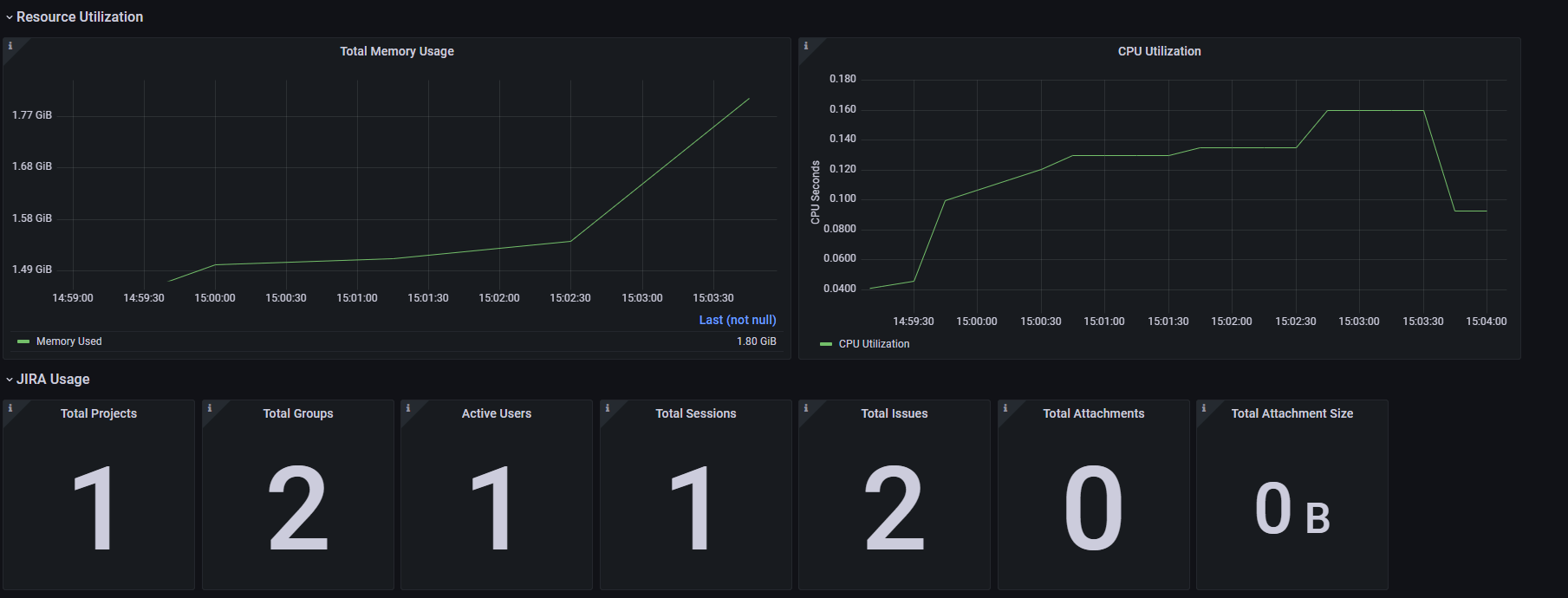This screenshot has height=598, width=1568.
Task: Click info icon on CPU Utilization panel
Action: [x=806, y=46]
